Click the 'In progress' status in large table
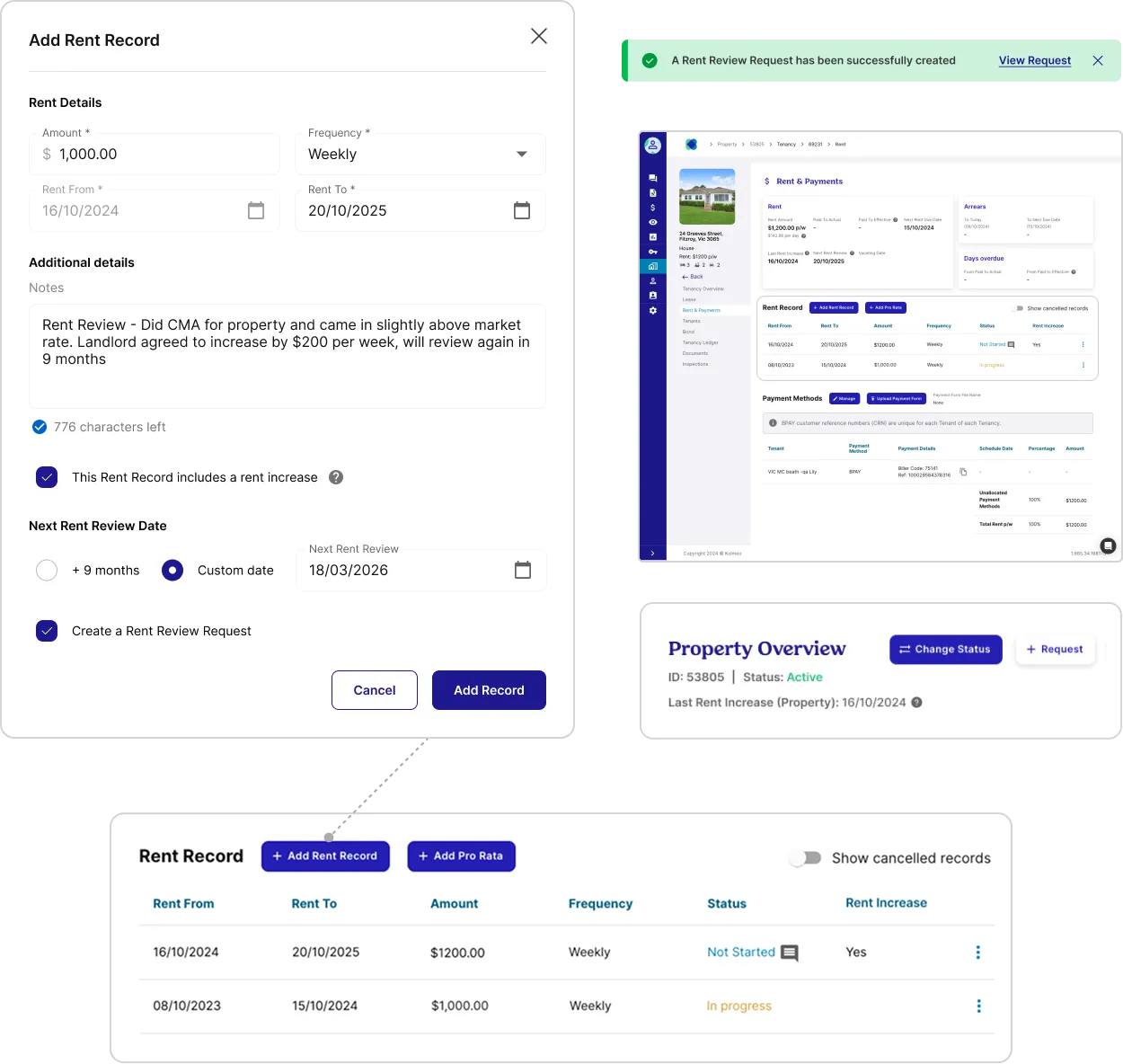Image resolution: width=1123 pixels, height=1064 pixels. (x=739, y=1006)
